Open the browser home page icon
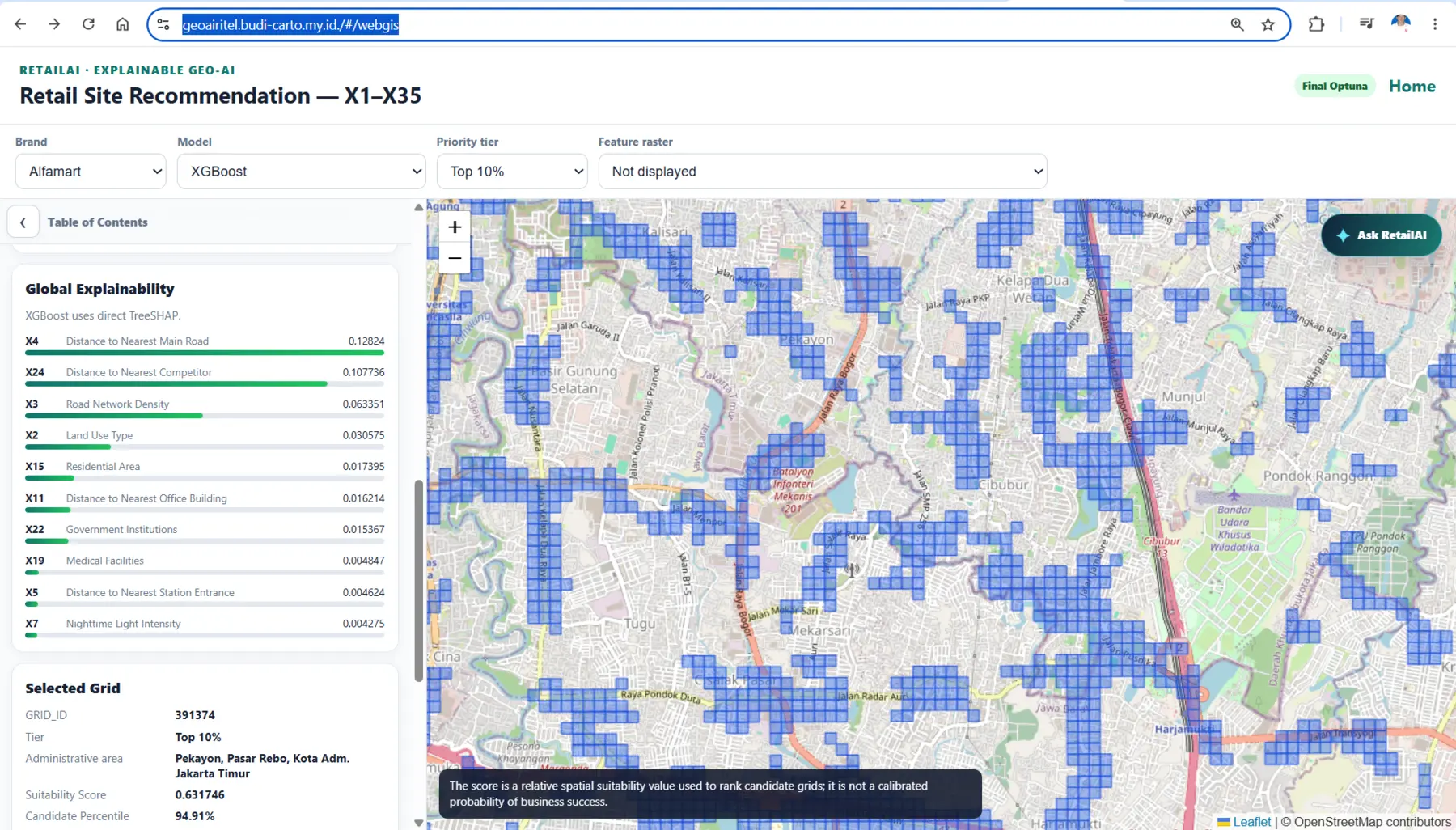Image resolution: width=1456 pixels, height=830 pixels. 122,24
